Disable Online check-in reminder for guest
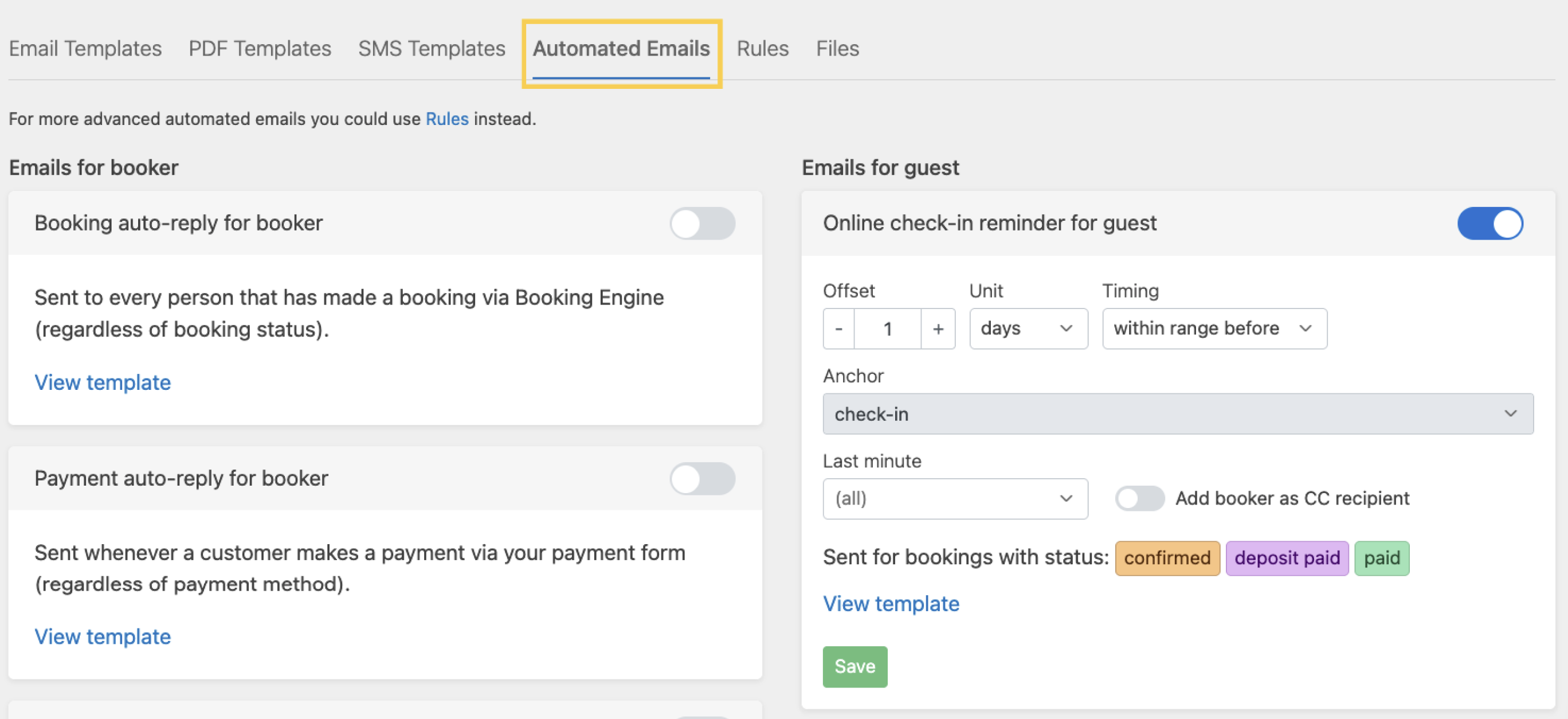Image resolution: width=1568 pixels, height=719 pixels. point(1489,224)
